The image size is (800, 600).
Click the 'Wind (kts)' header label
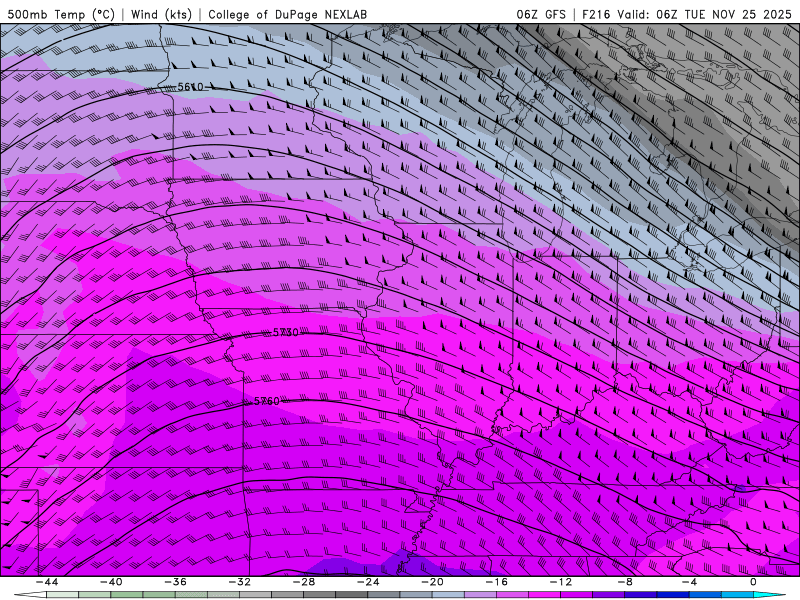(161, 14)
